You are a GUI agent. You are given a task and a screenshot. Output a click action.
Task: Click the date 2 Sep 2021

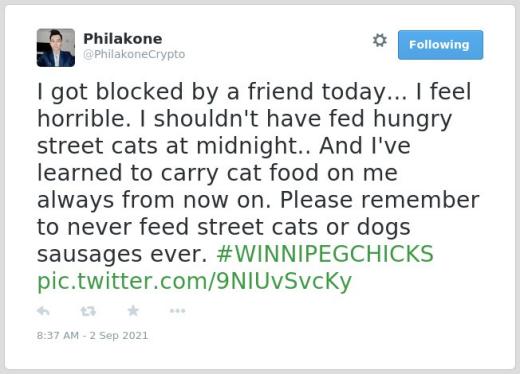[x=119, y=335]
